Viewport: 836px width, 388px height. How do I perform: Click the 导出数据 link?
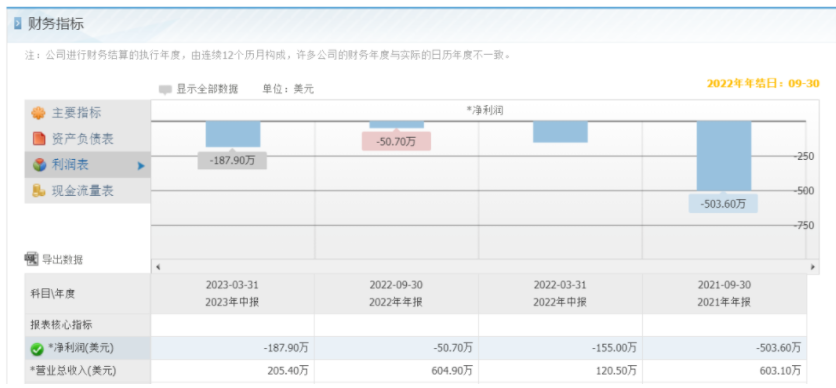tap(62, 260)
